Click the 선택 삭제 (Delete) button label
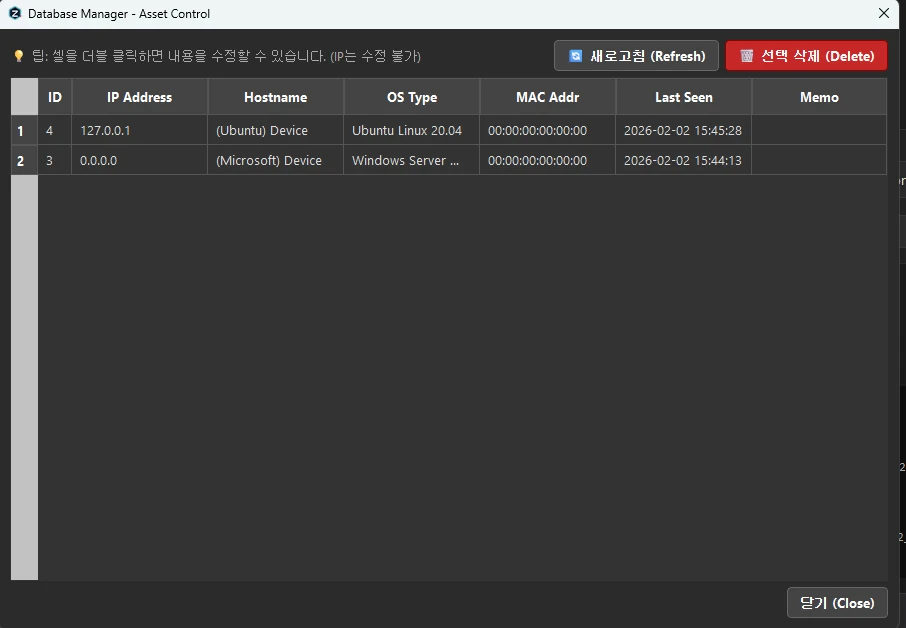906x628 pixels. [x=817, y=56]
